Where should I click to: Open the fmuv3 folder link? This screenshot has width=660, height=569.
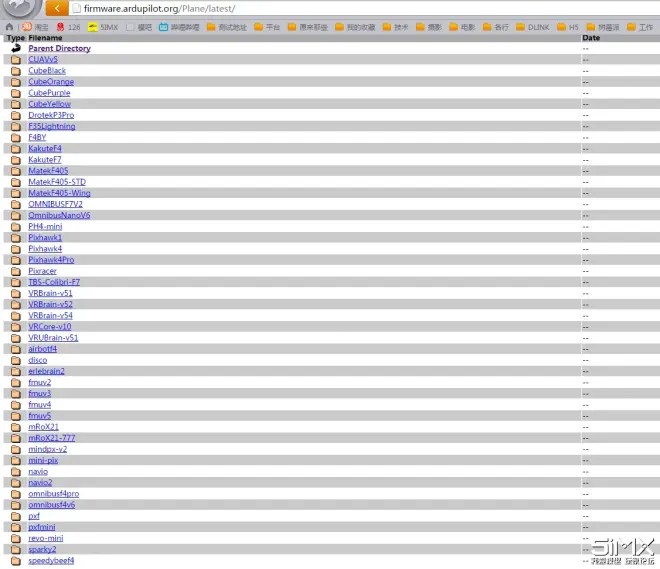point(40,394)
